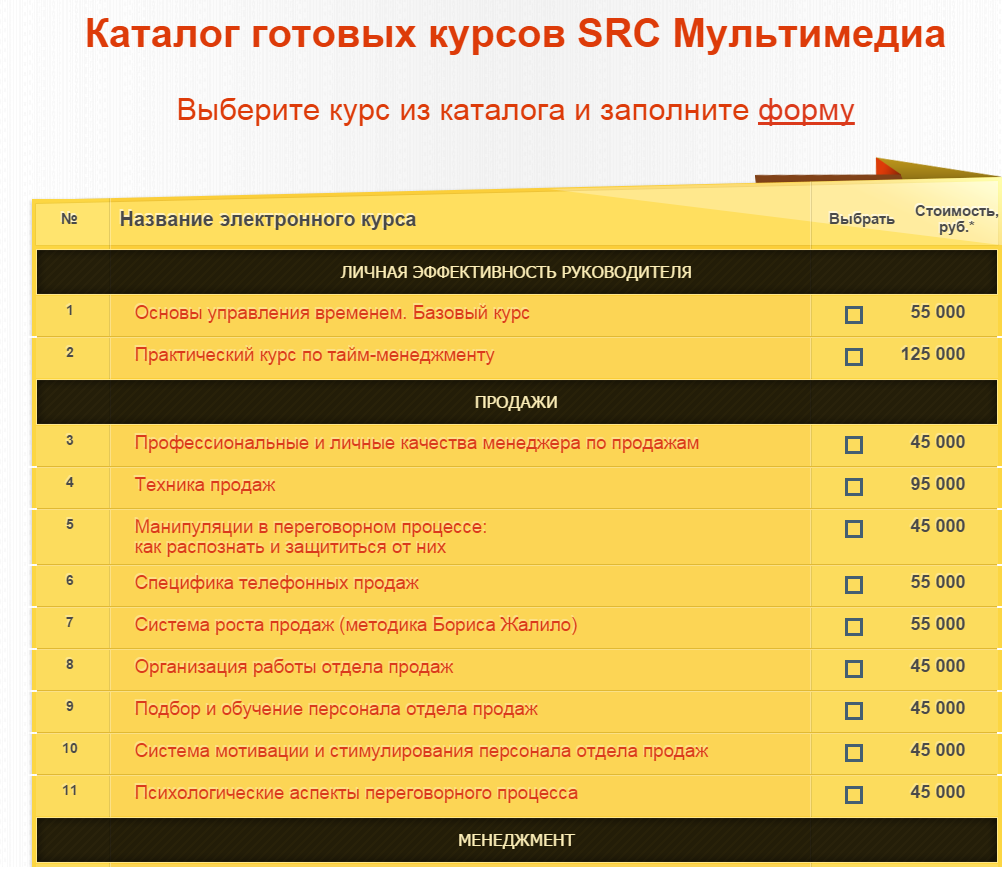Click the price '55 000' in row 1
The image size is (1002, 869).
point(937,312)
